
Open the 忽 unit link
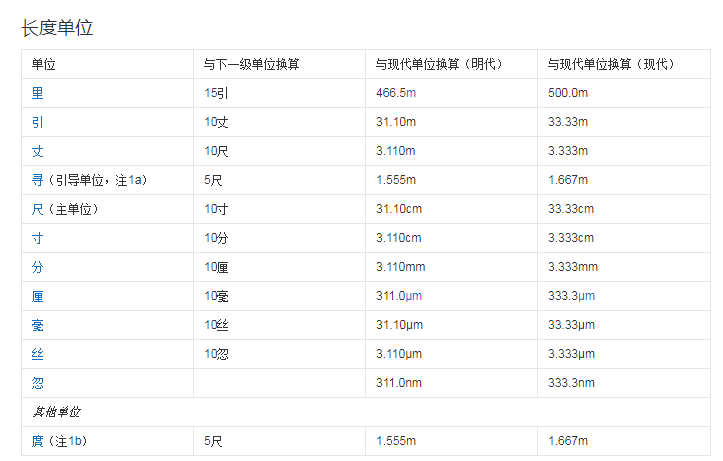[x=38, y=383]
